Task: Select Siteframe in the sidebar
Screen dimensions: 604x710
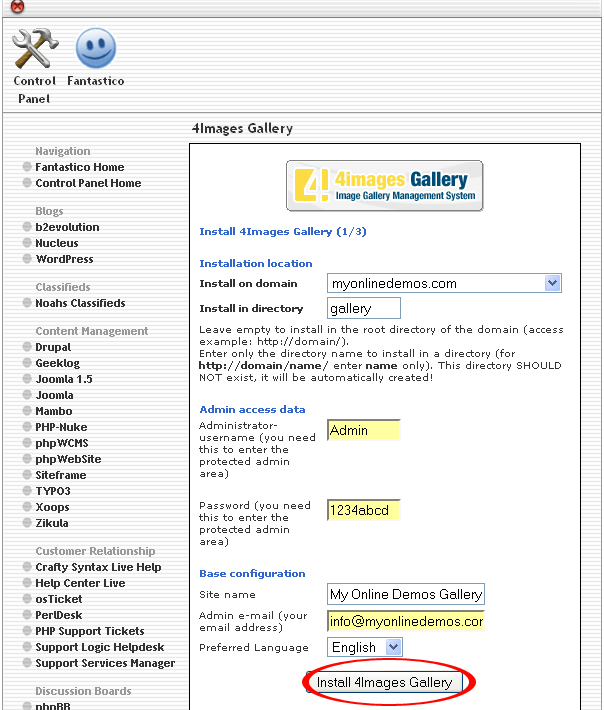Action: pyautogui.click(x=61, y=475)
